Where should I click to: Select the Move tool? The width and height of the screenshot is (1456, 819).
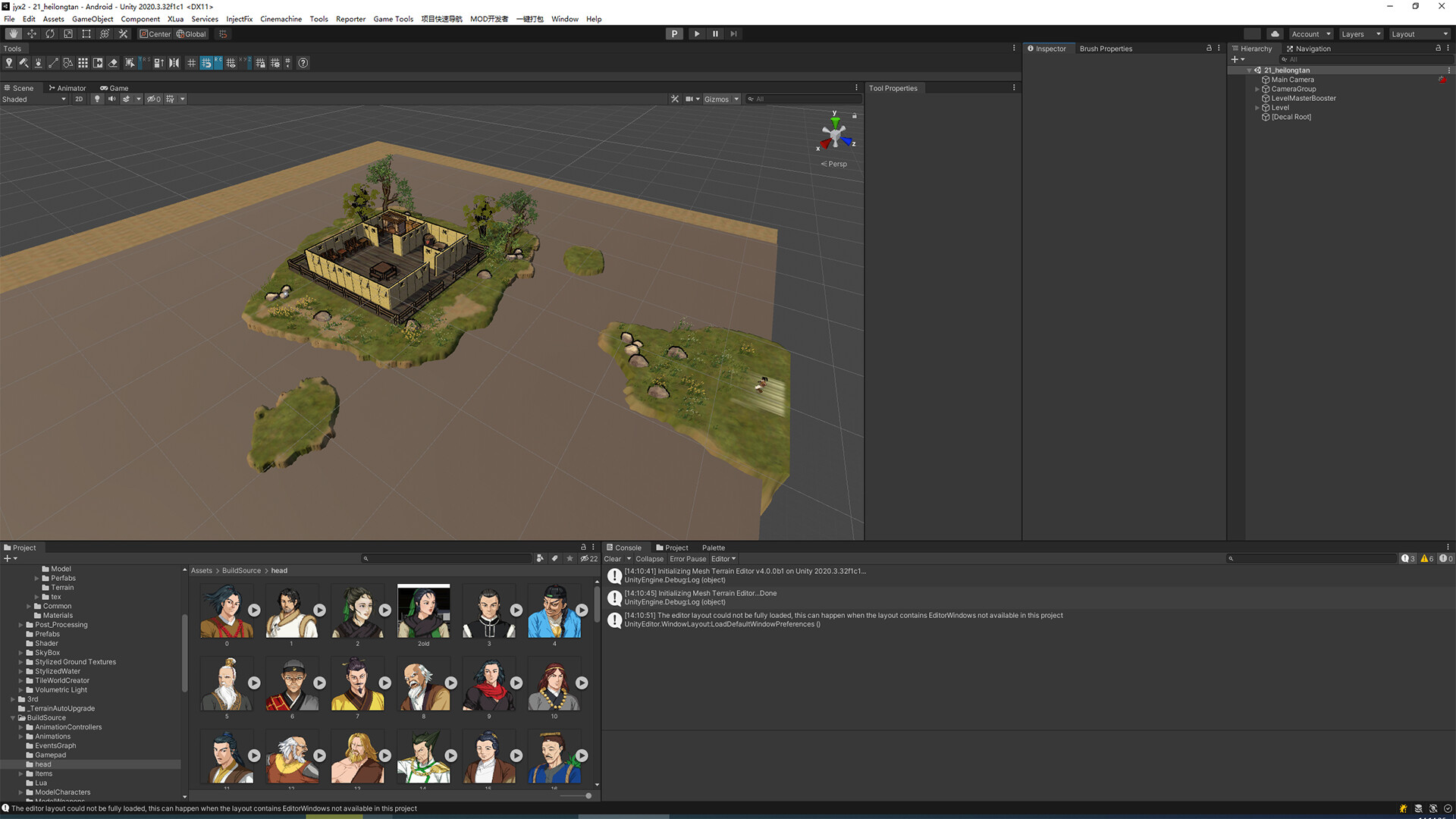30,33
